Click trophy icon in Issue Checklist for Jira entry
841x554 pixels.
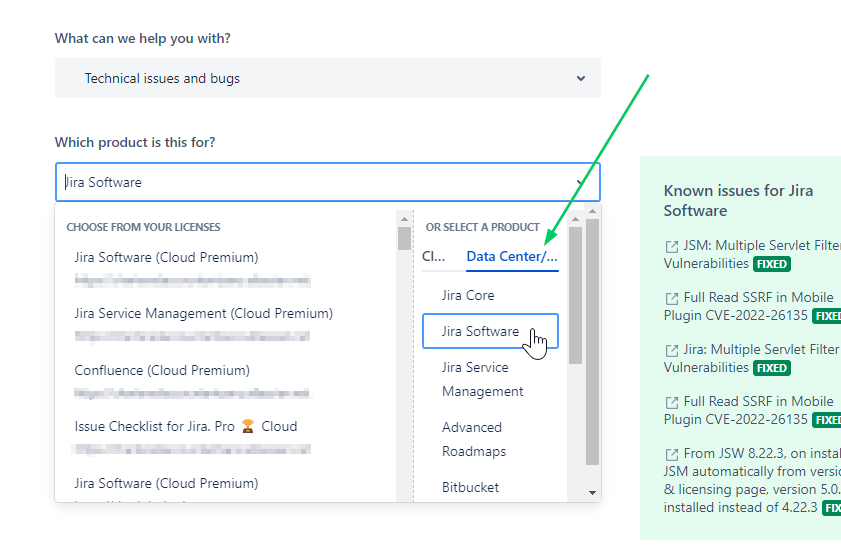click(x=247, y=426)
